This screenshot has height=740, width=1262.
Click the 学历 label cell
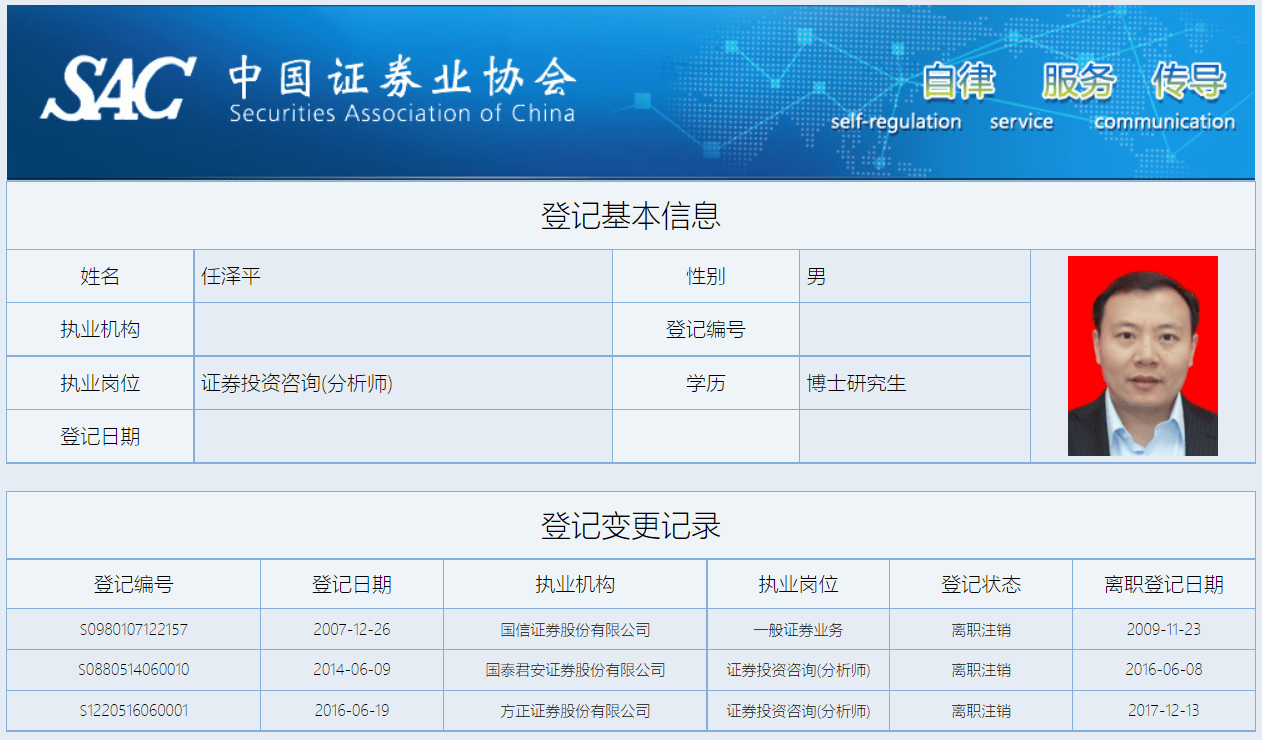(706, 383)
